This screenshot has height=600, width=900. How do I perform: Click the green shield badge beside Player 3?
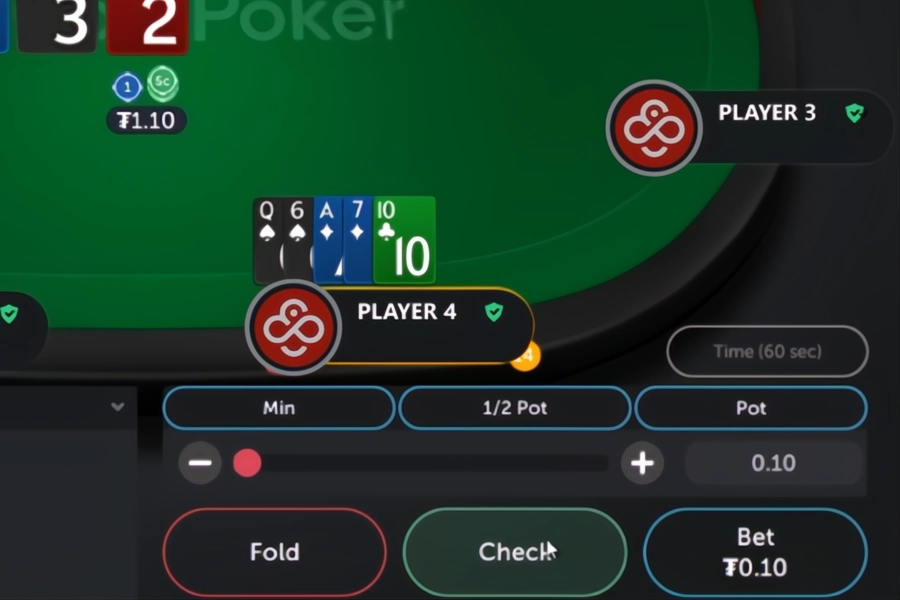(855, 113)
